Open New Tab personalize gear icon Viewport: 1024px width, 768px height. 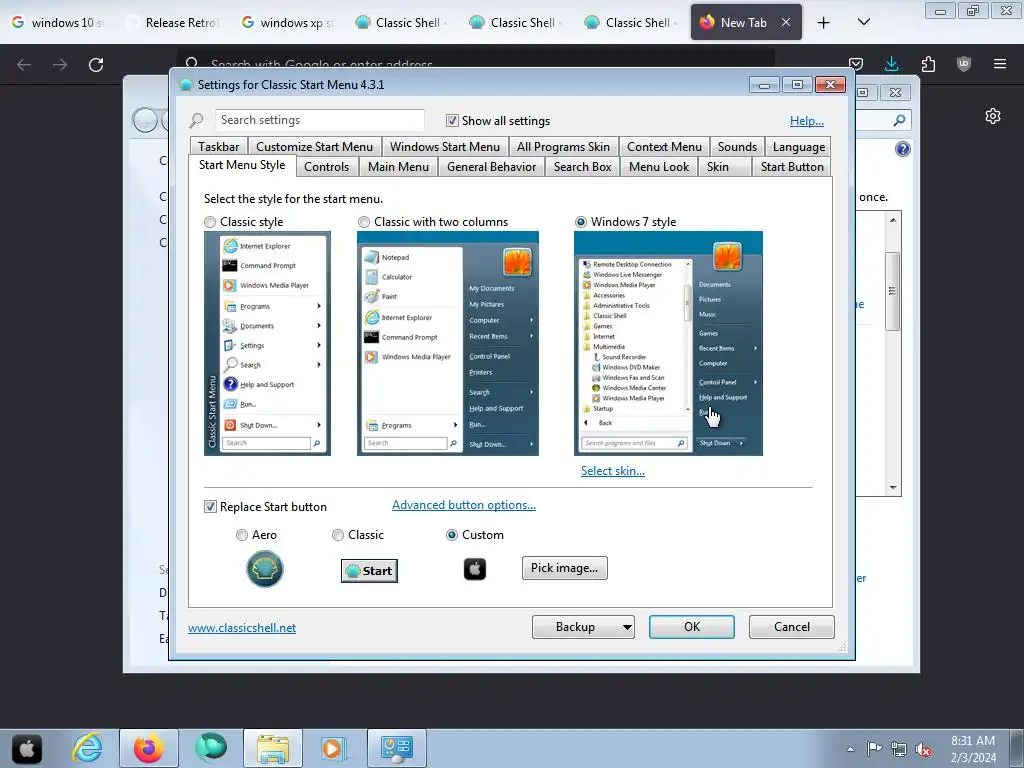(993, 116)
